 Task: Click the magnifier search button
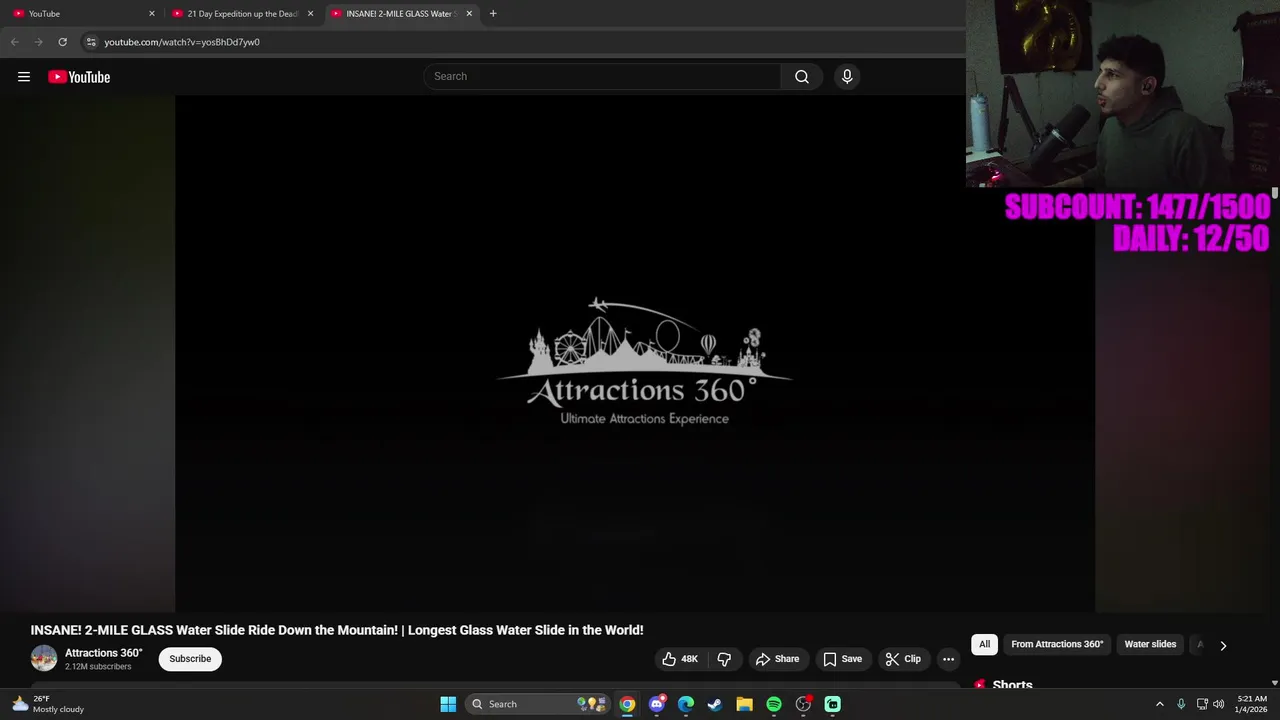click(x=802, y=76)
